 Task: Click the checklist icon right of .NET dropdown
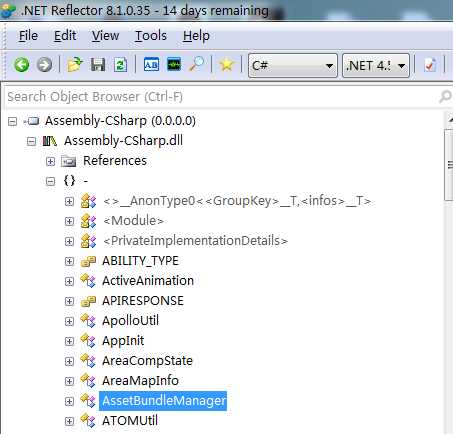coord(430,65)
